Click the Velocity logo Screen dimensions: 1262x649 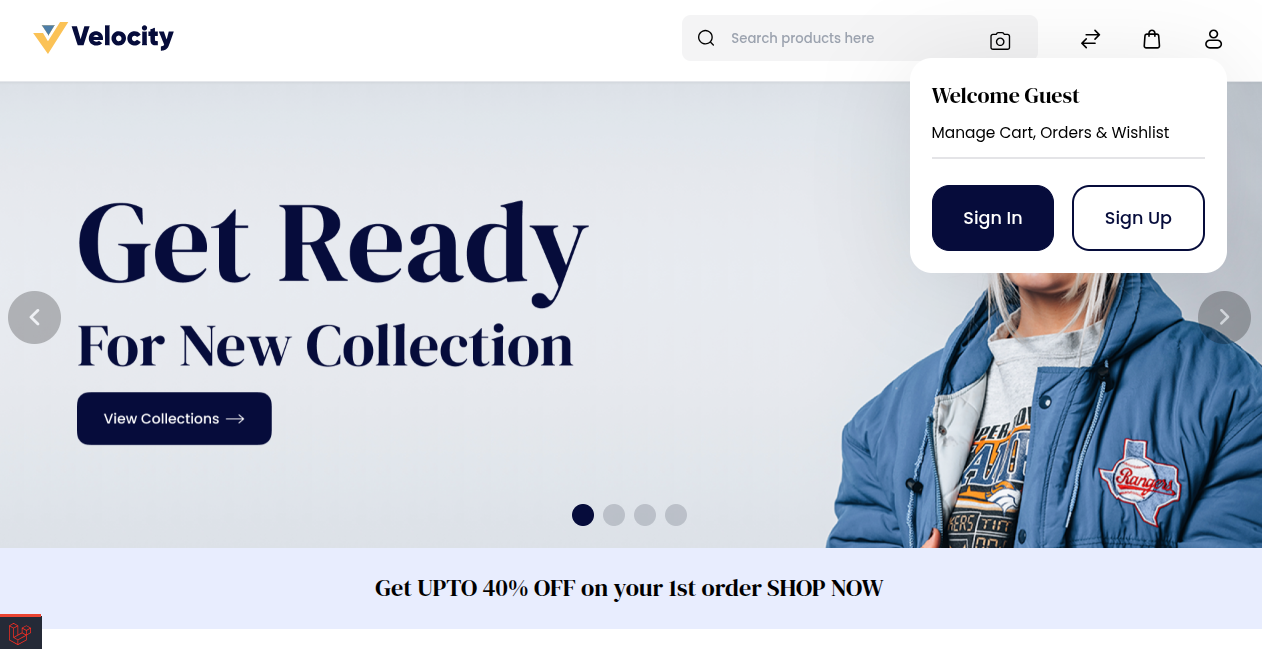[x=103, y=38]
